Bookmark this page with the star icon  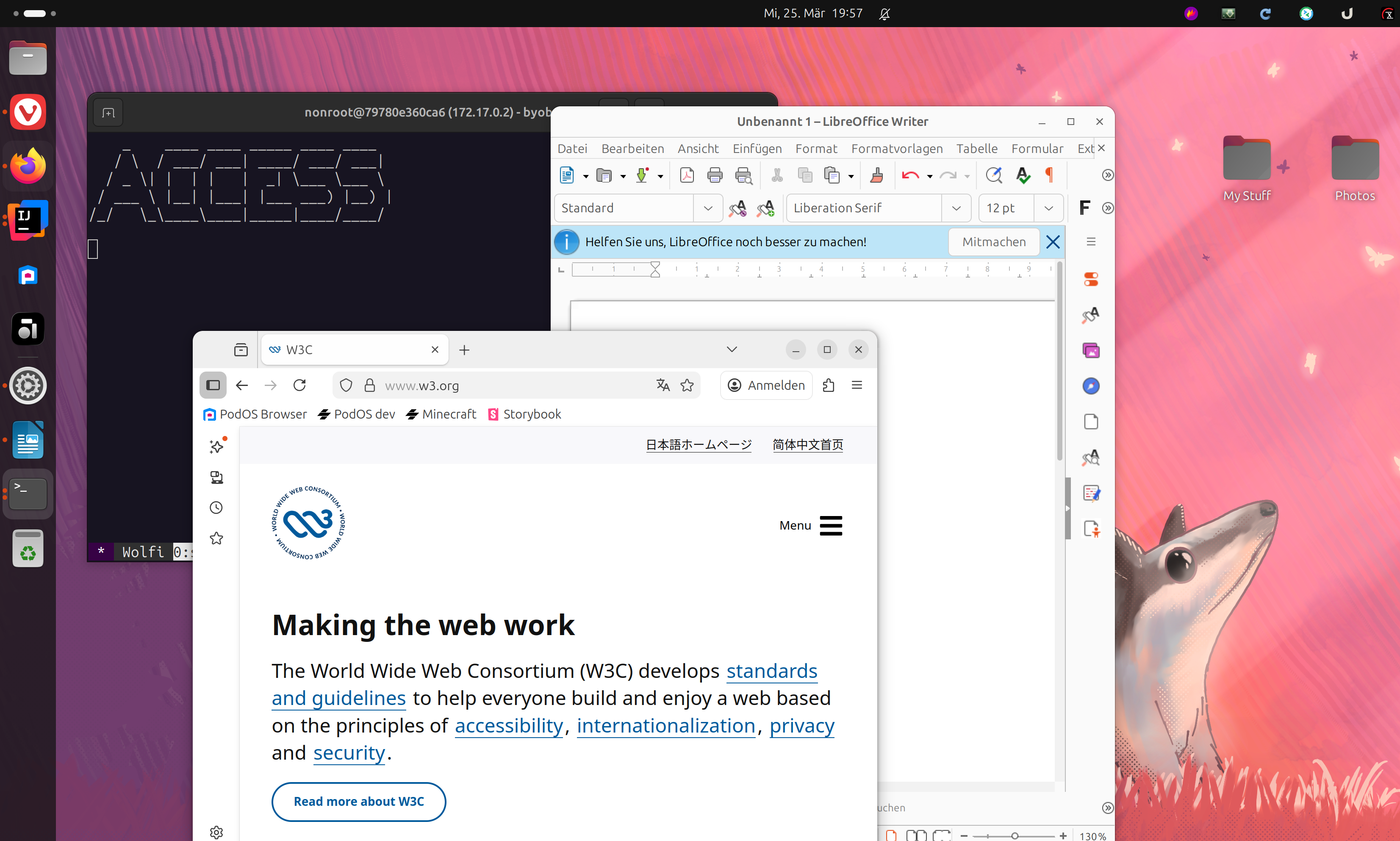[687, 386]
